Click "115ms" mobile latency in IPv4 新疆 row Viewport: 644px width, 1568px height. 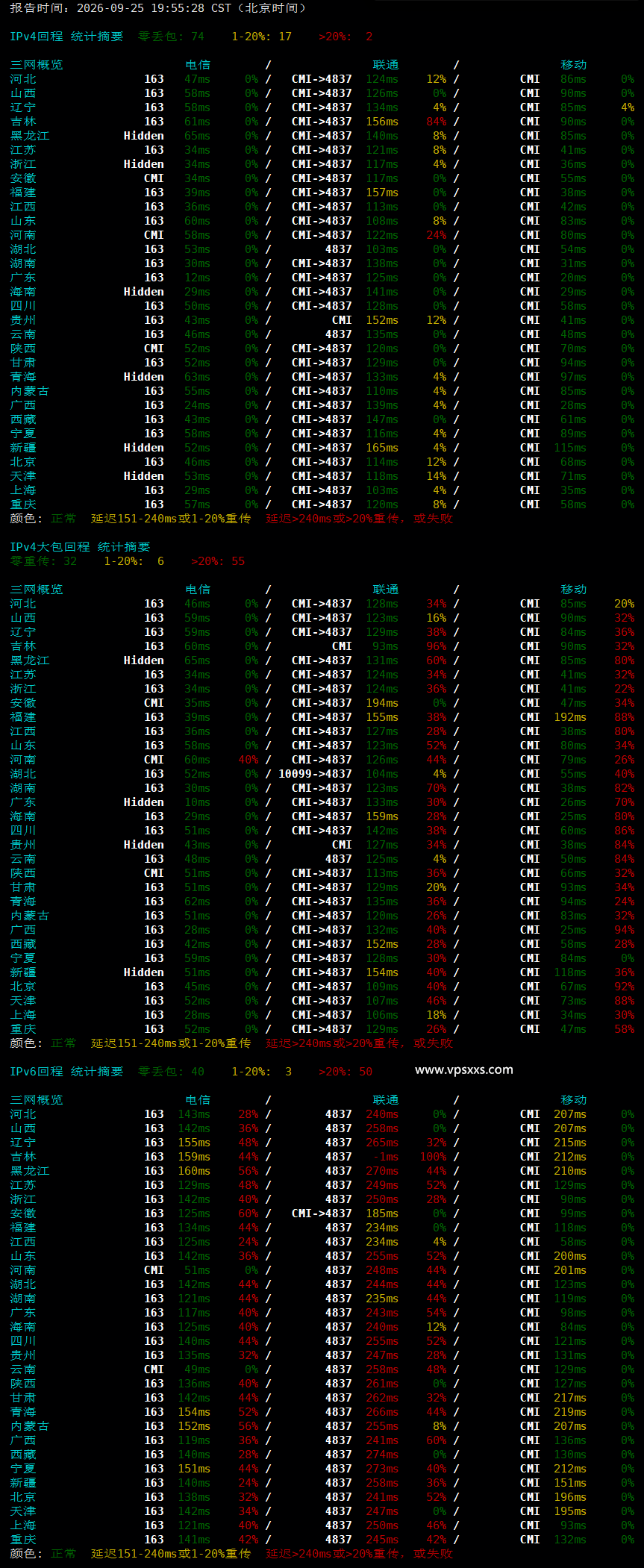tap(570, 448)
